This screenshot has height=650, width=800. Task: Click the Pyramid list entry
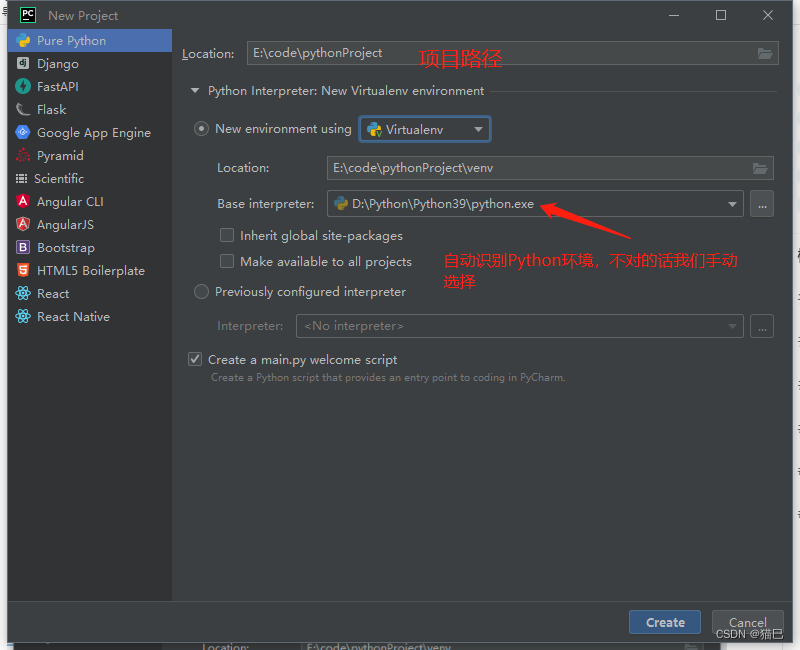90,156
